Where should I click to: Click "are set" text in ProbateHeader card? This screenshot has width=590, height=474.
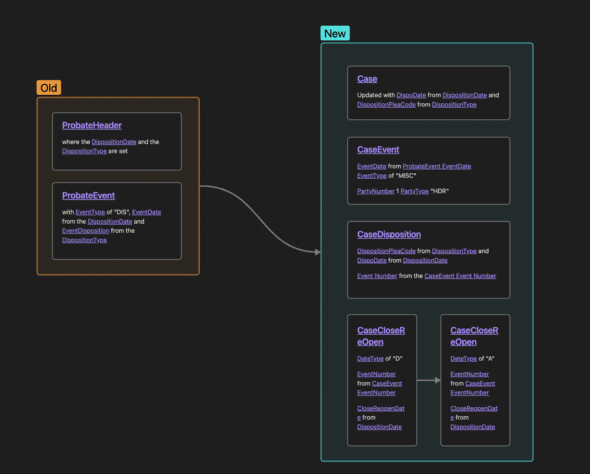tap(118, 151)
